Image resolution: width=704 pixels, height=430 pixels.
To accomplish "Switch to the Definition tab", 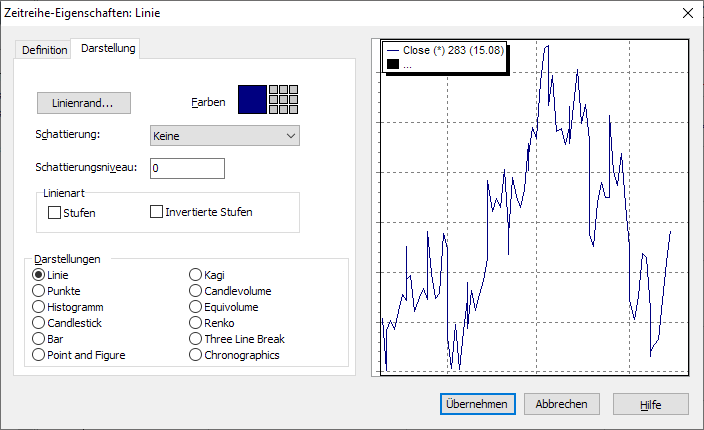I will coord(45,49).
